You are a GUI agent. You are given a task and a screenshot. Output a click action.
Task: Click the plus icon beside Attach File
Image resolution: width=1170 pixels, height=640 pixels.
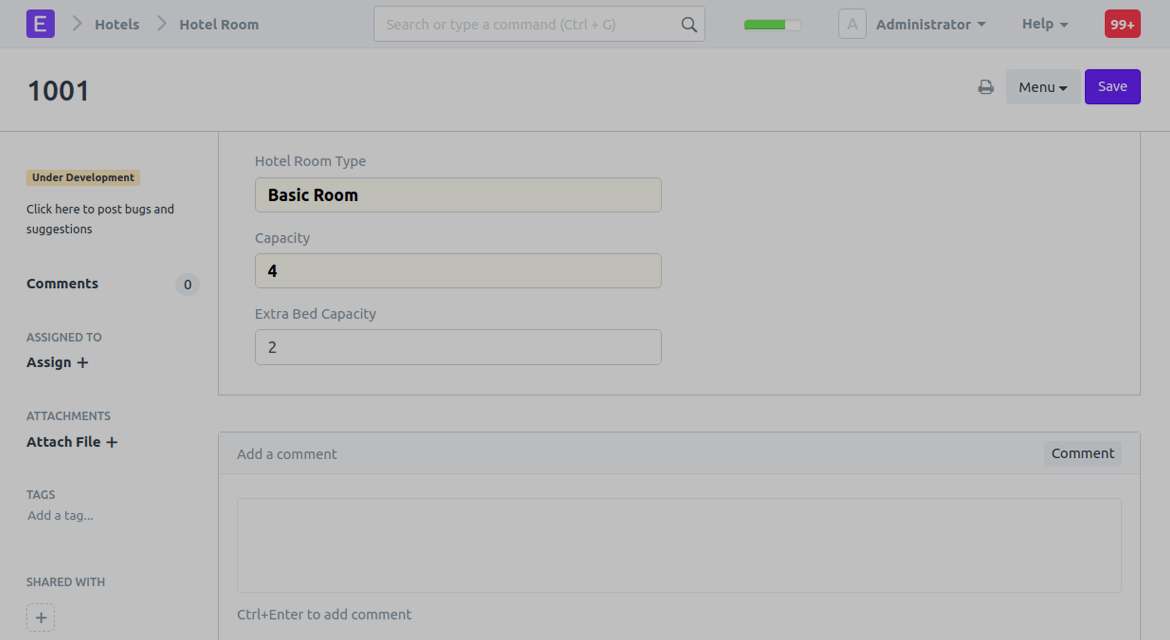(x=112, y=442)
